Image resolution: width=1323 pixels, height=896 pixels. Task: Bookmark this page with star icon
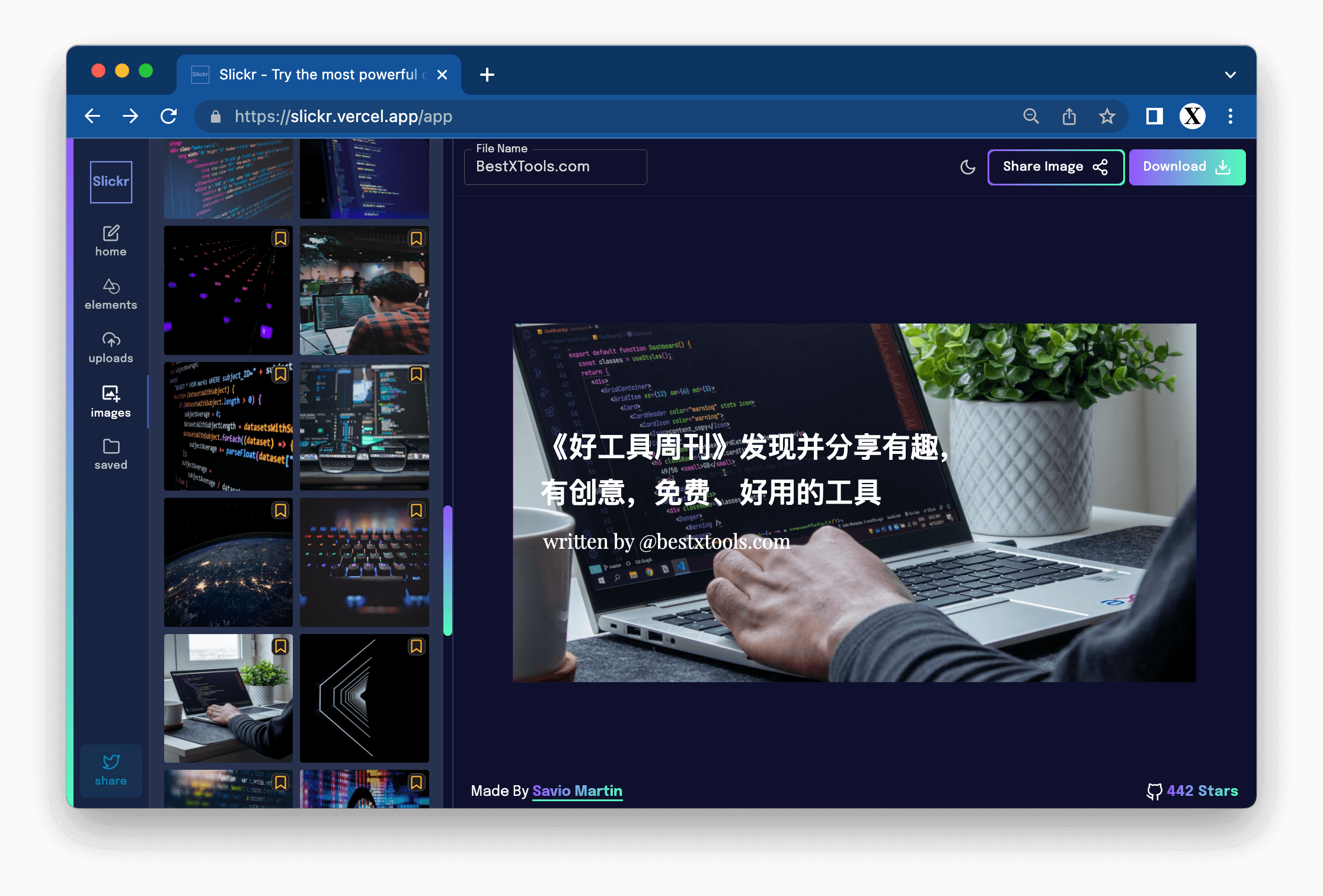[x=1107, y=116]
